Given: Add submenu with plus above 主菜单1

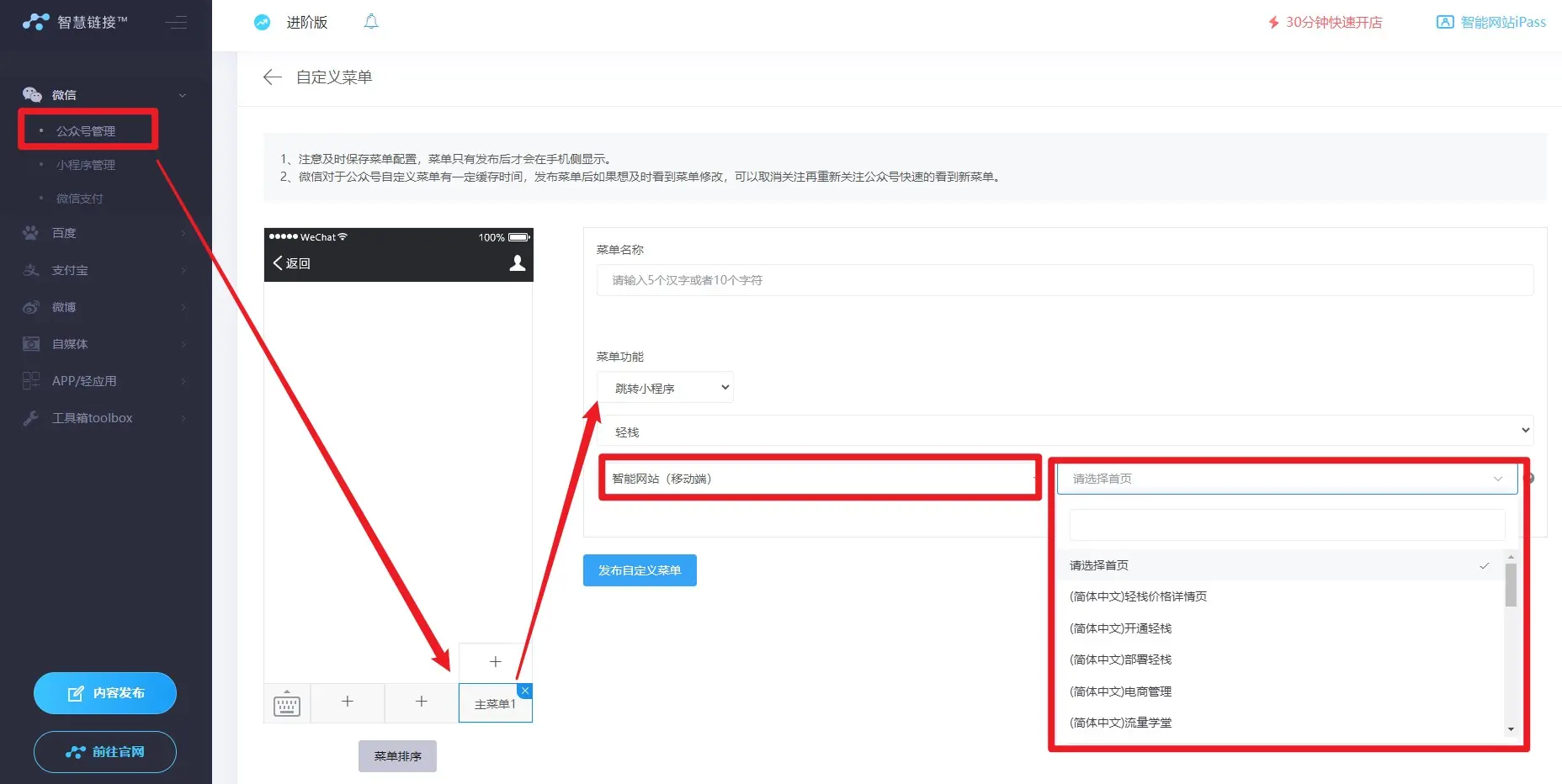Looking at the screenshot, I should tap(495, 662).
